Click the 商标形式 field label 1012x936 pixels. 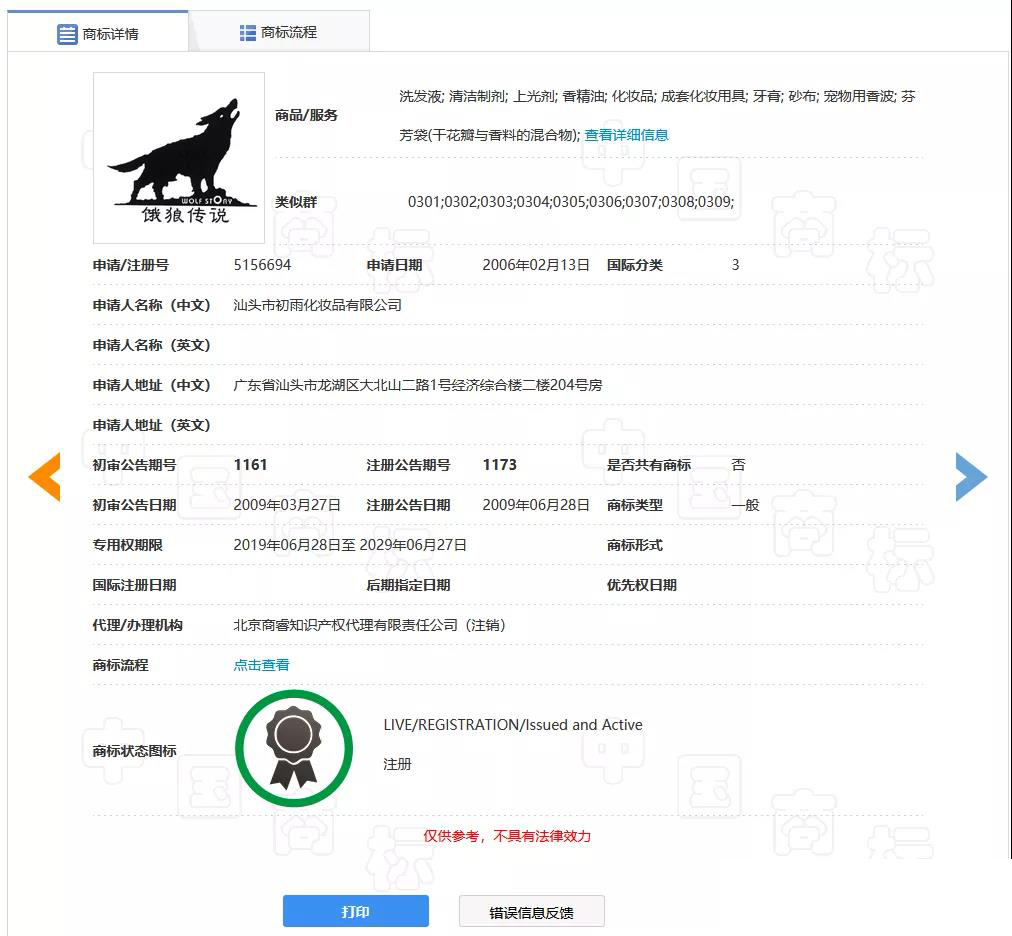[634, 545]
